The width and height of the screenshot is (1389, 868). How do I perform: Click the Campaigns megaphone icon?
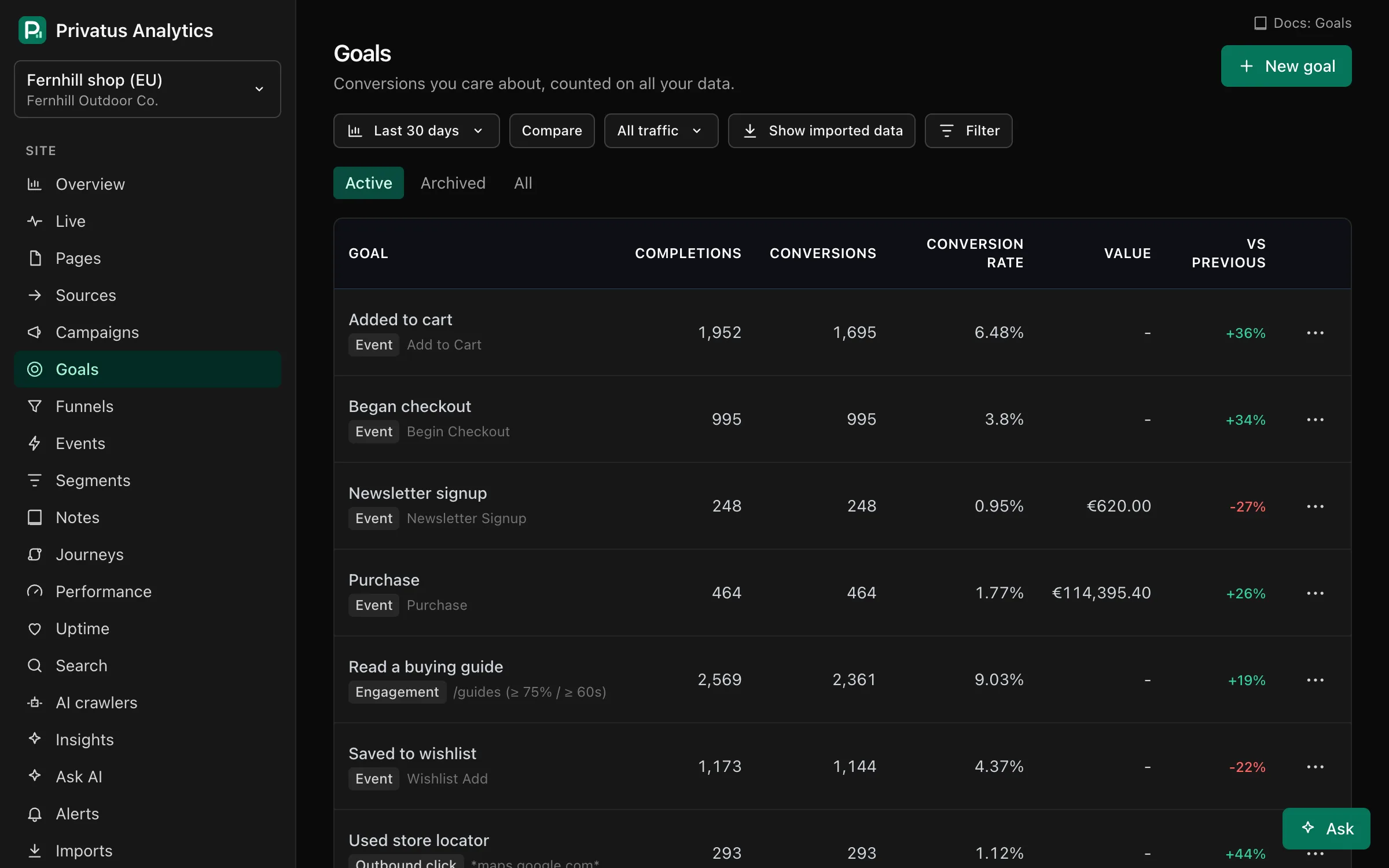point(35,332)
